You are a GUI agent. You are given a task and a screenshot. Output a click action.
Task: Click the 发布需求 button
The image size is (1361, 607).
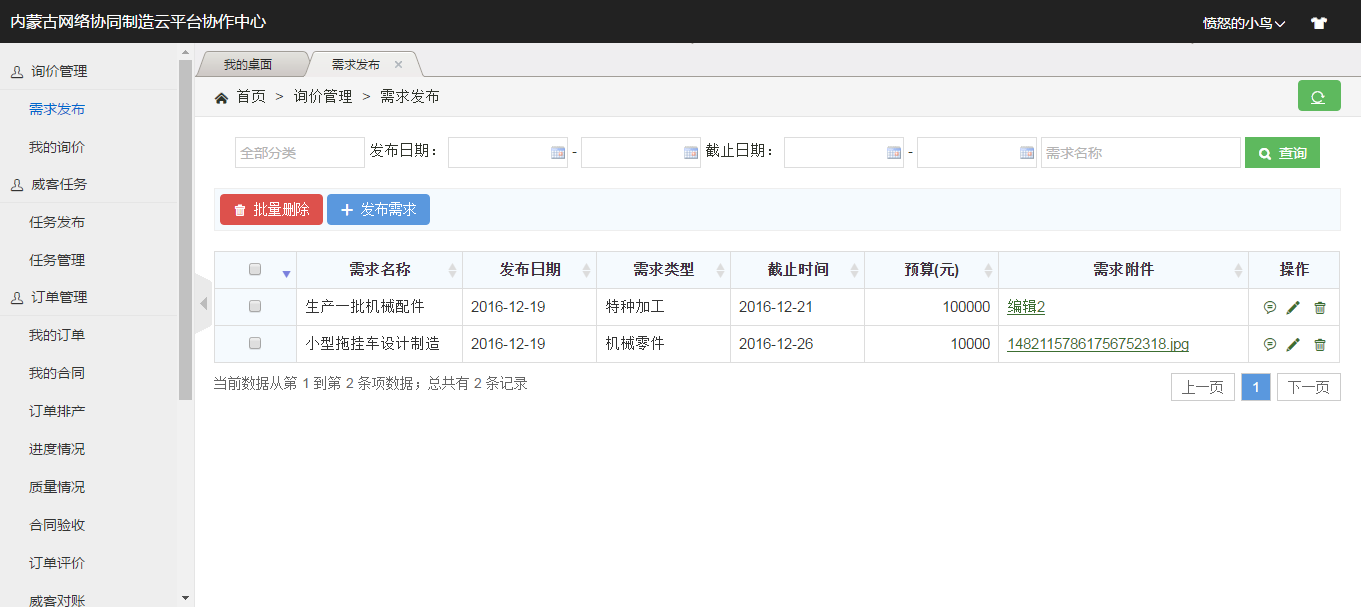pyautogui.click(x=378, y=210)
